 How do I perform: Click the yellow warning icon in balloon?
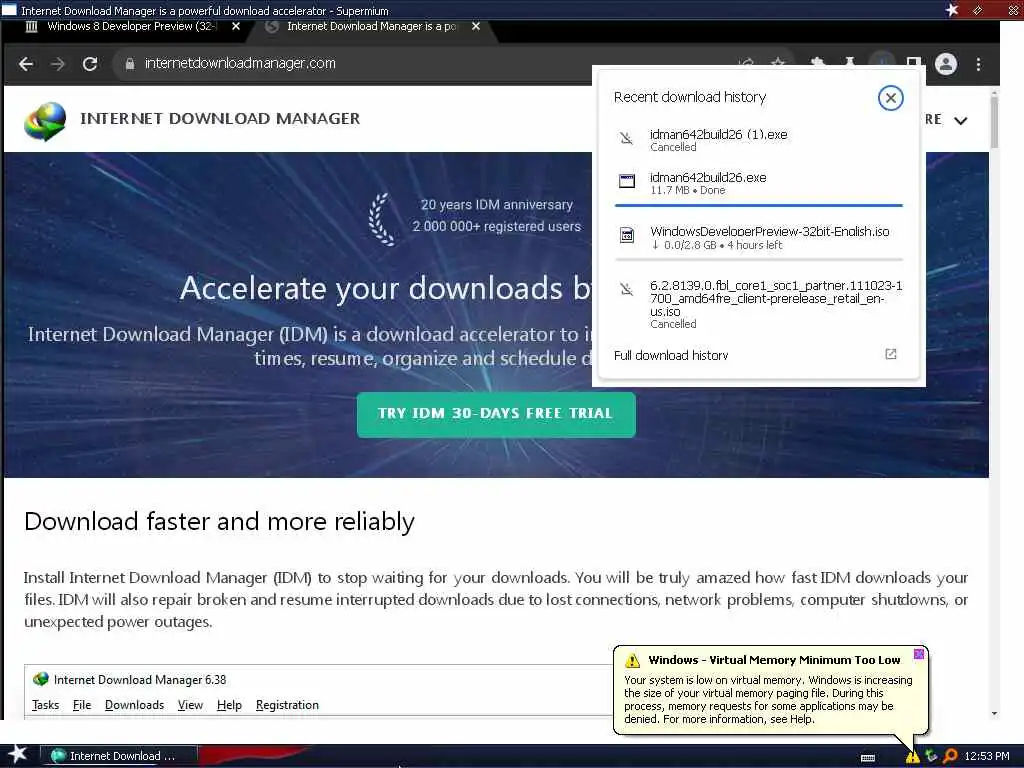[632, 660]
